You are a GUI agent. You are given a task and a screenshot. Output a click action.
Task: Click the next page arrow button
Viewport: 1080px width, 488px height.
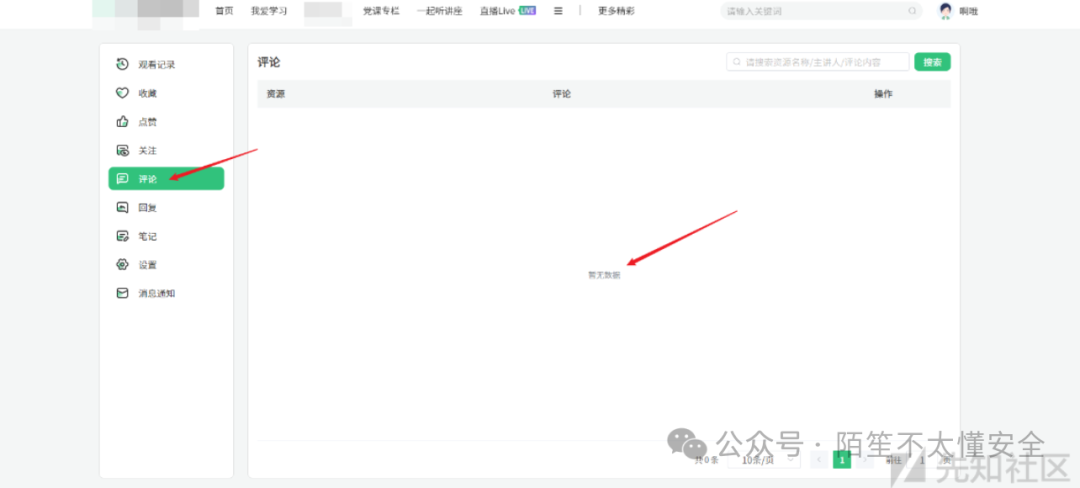click(x=865, y=460)
